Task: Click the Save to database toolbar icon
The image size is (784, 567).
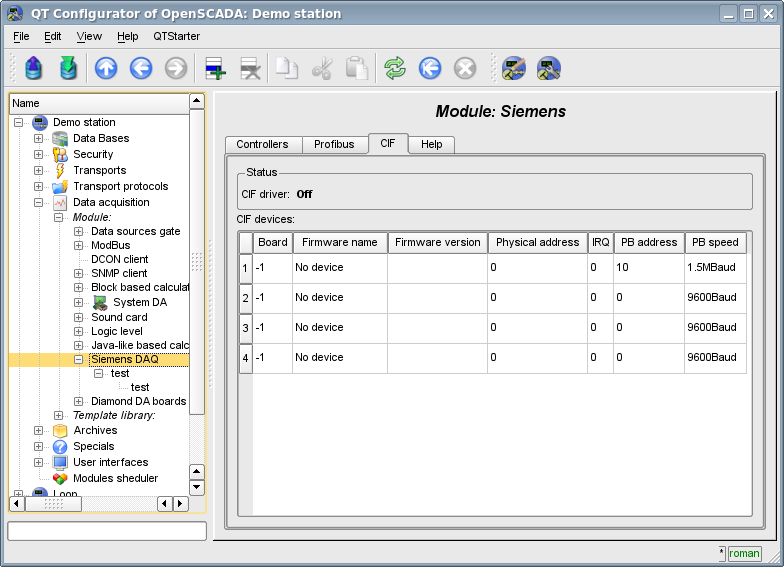Action: pyautogui.click(x=68, y=68)
